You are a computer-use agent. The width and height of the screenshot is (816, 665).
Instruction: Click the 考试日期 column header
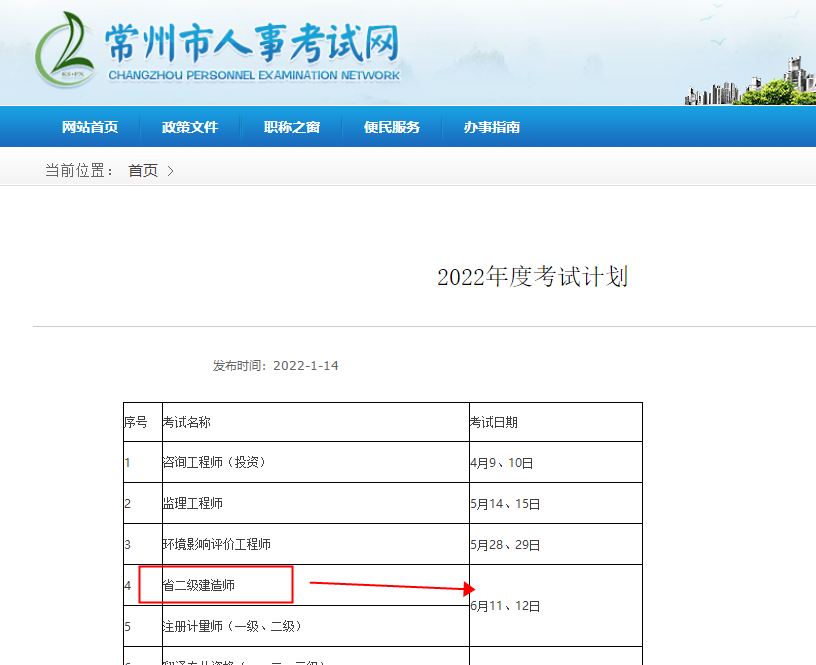497,421
